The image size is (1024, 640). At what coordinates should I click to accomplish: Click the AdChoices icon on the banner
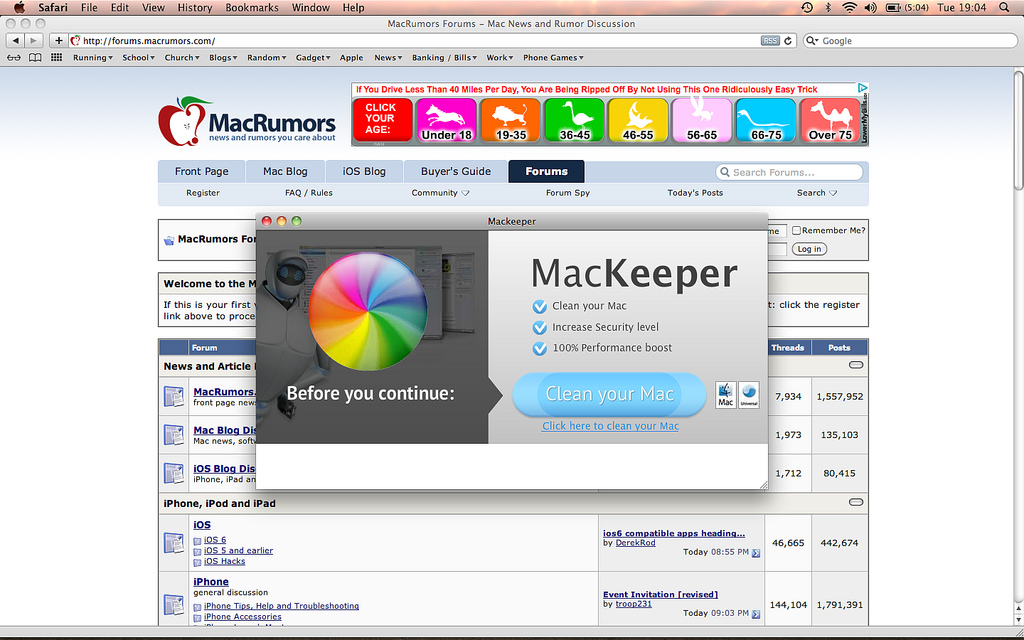point(863,88)
